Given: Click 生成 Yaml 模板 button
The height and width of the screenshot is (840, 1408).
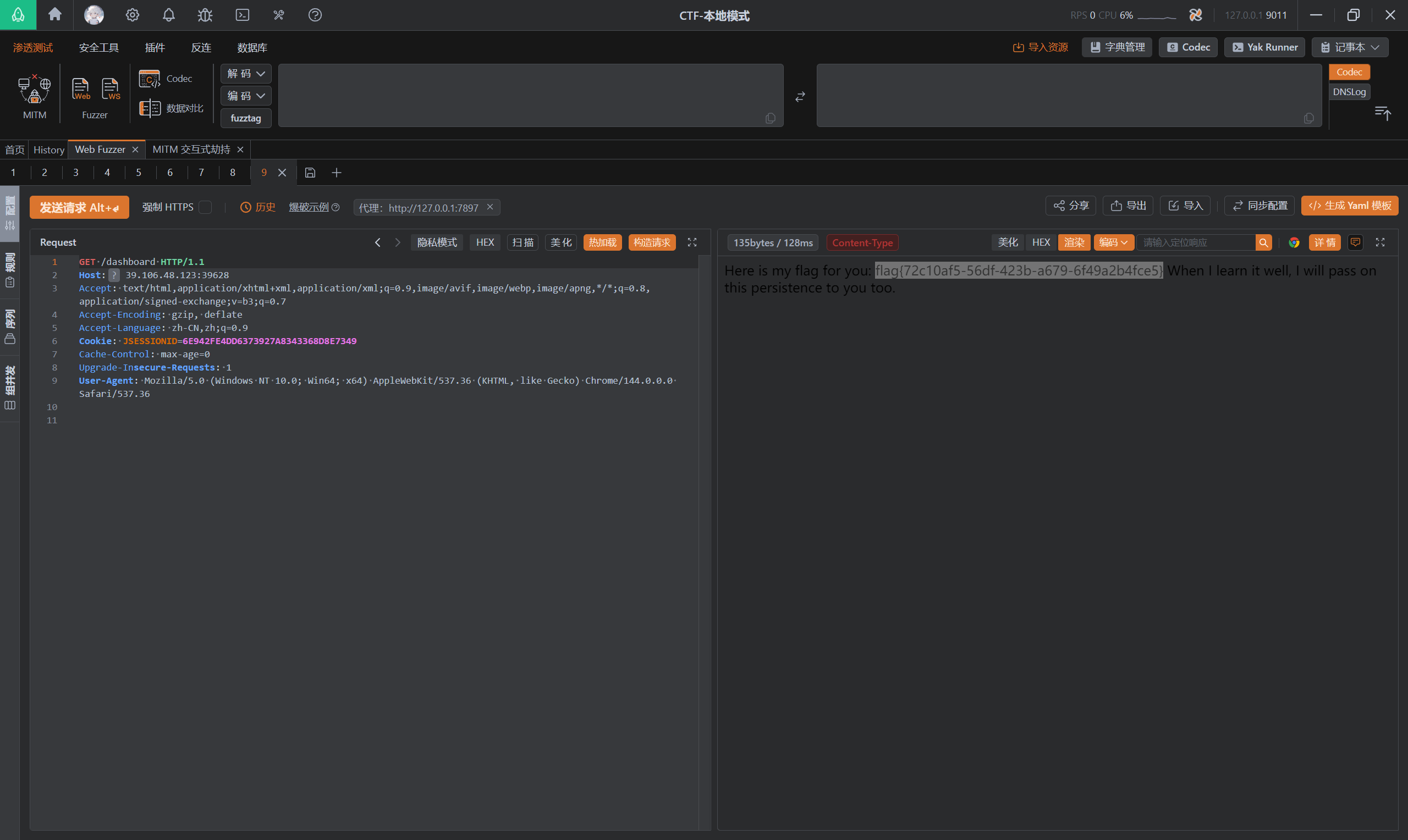Looking at the screenshot, I should (x=1349, y=206).
